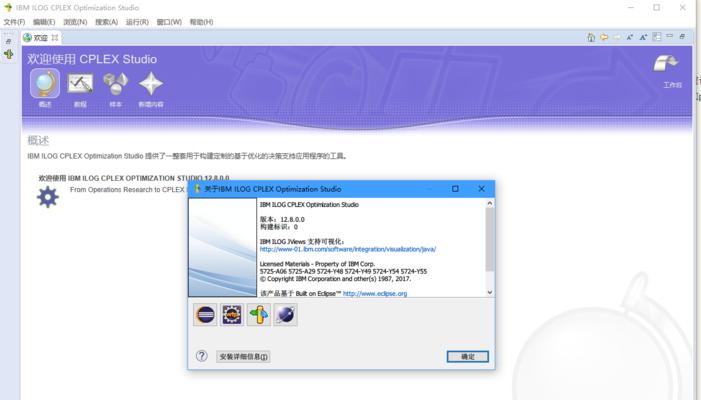Click the CPLEX icon in the left sidebar
Screen dimensions: 701x400
8,55
